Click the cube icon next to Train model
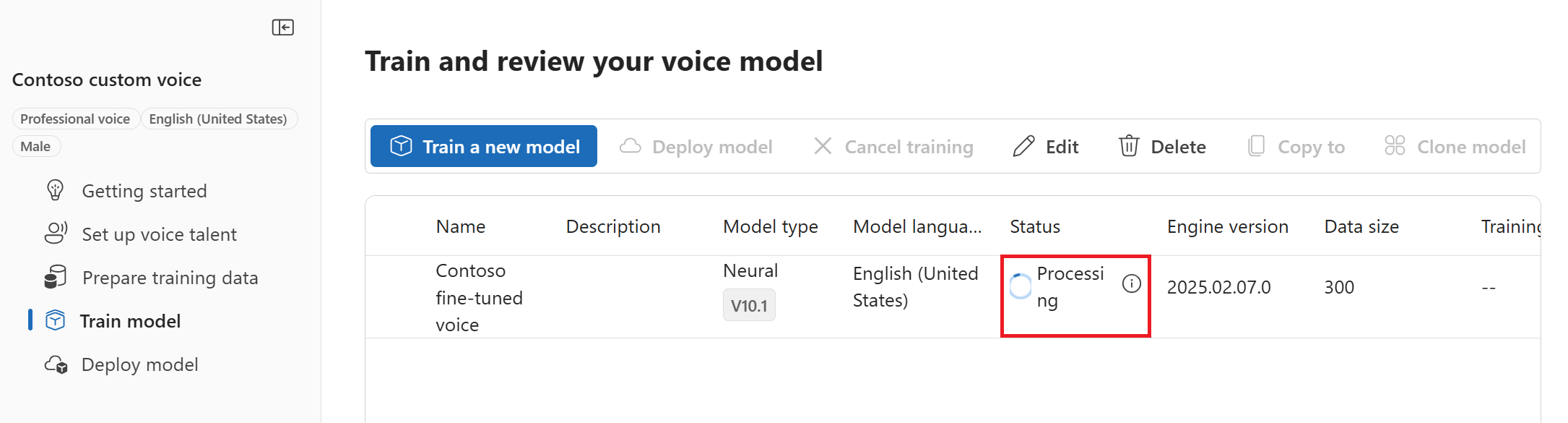 point(56,320)
